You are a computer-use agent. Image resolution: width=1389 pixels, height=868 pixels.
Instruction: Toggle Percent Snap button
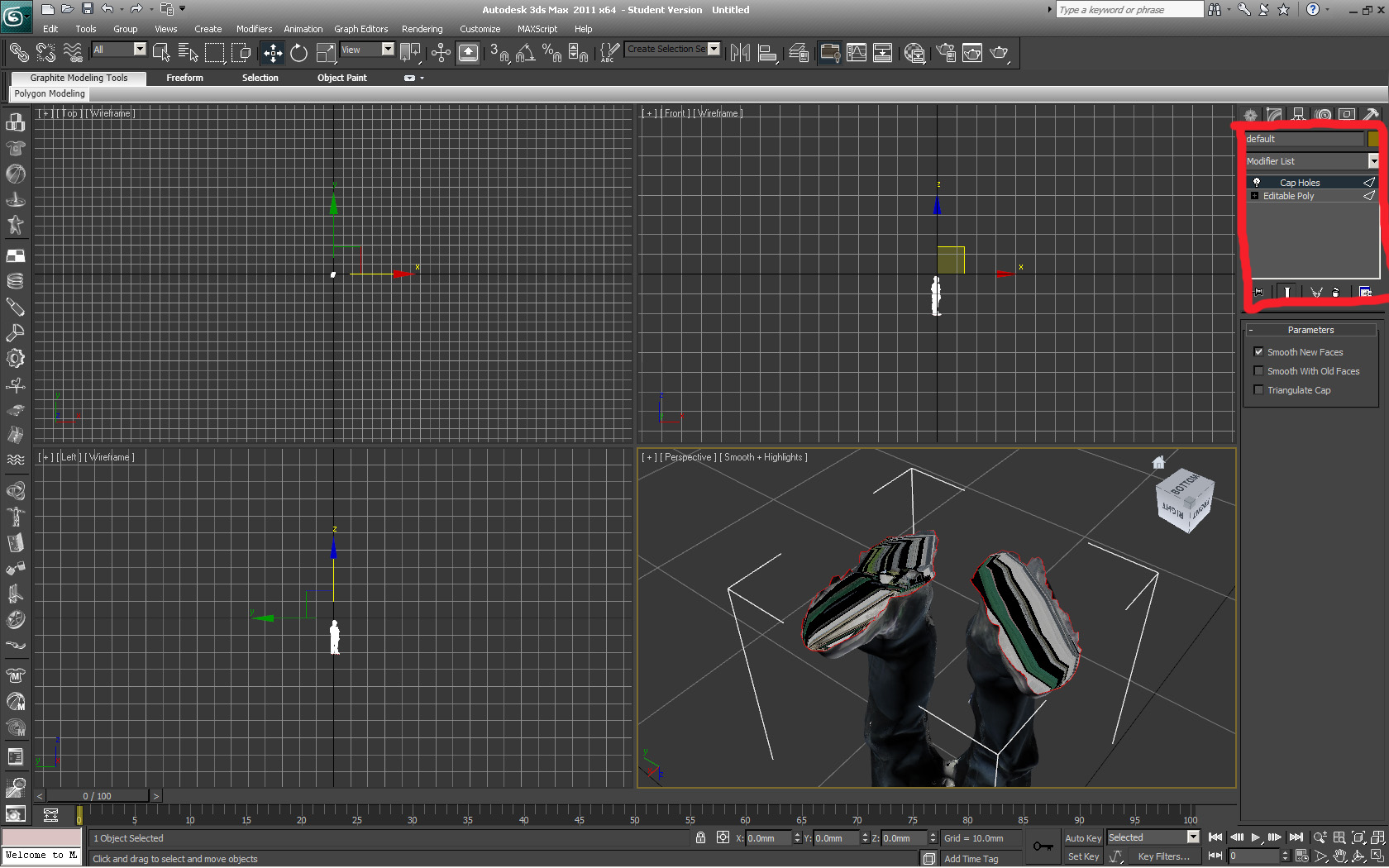point(551,53)
